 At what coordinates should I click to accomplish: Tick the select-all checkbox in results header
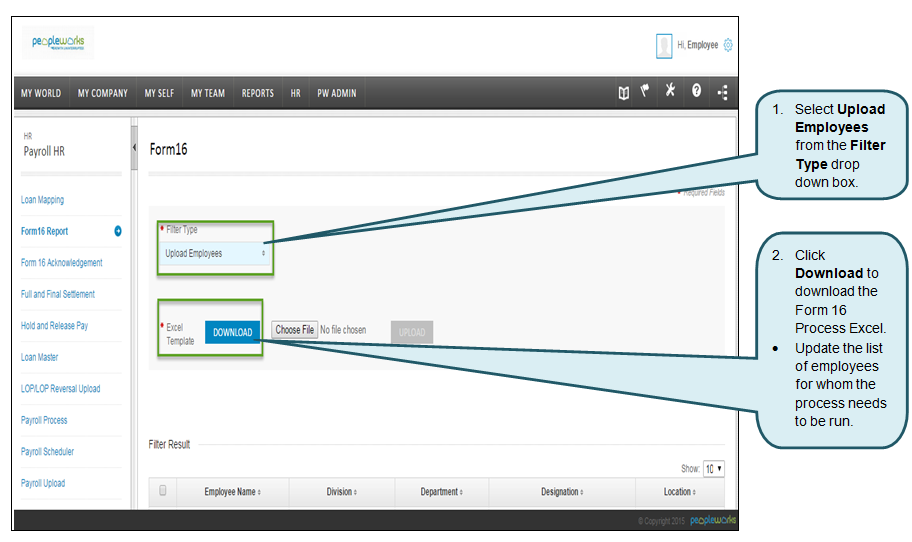click(x=163, y=491)
